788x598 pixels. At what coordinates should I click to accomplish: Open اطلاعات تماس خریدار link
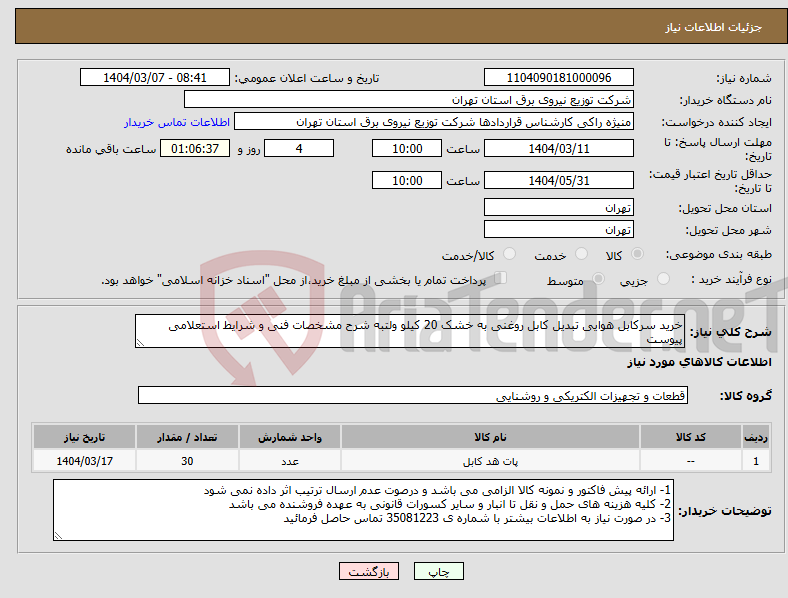click(x=177, y=122)
